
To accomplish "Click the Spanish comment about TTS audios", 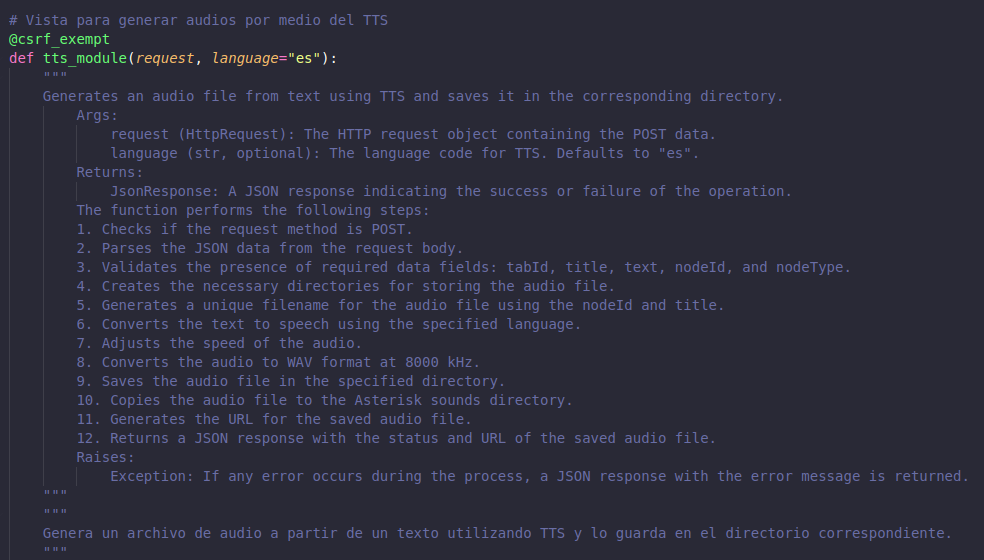I will coord(198,20).
